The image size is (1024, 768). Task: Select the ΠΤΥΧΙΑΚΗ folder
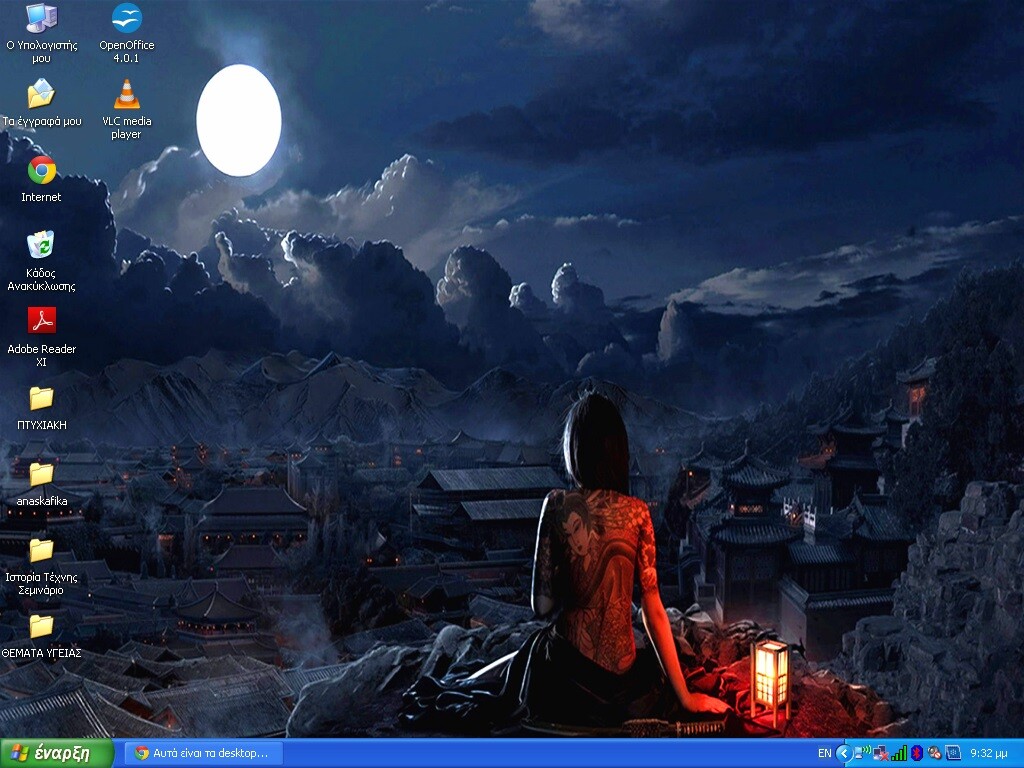41,408
